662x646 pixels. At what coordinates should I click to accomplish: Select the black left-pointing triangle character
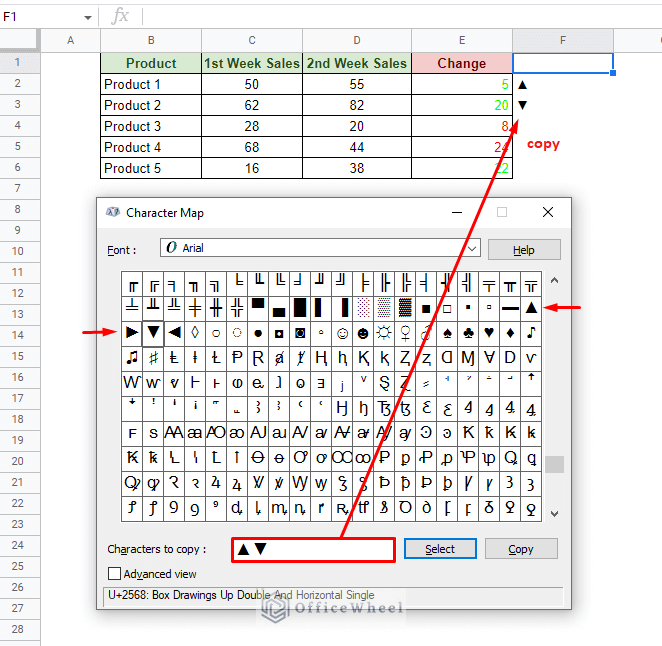tap(174, 333)
